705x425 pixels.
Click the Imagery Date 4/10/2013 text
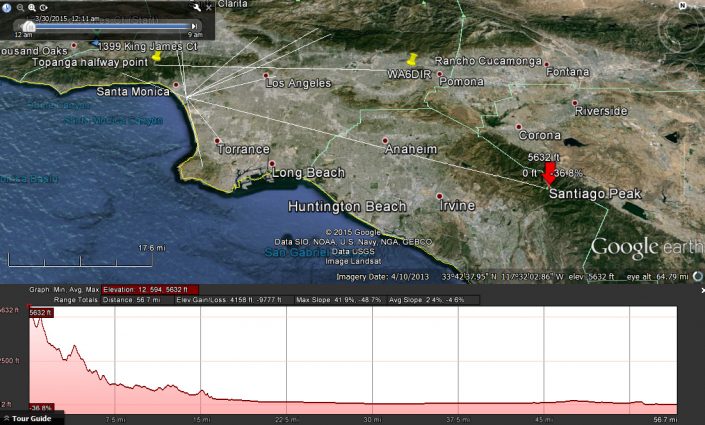[x=382, y=277]
